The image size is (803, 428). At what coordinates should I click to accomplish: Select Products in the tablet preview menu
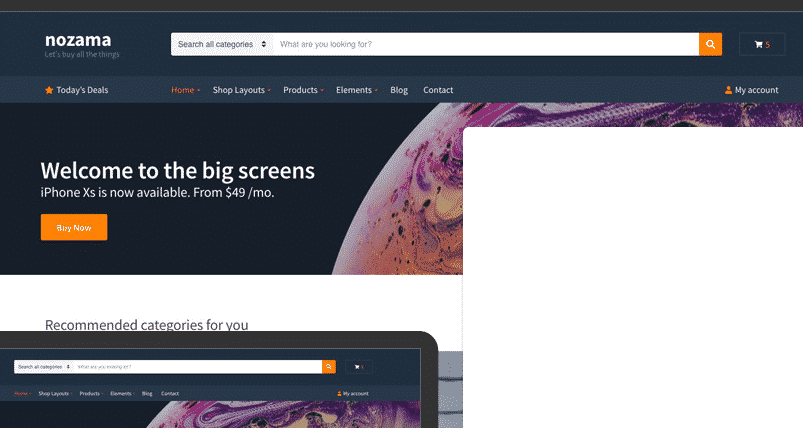[91, 394]
